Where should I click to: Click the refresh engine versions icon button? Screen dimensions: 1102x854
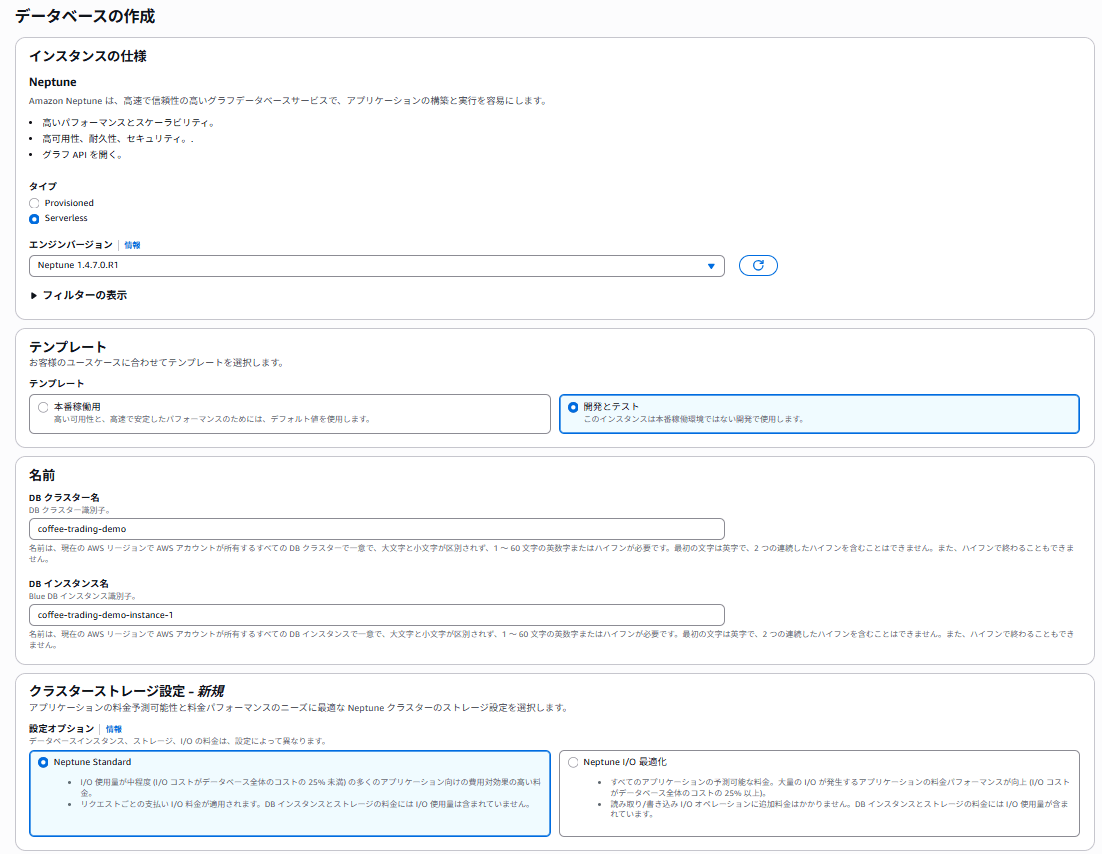(758, 266)
